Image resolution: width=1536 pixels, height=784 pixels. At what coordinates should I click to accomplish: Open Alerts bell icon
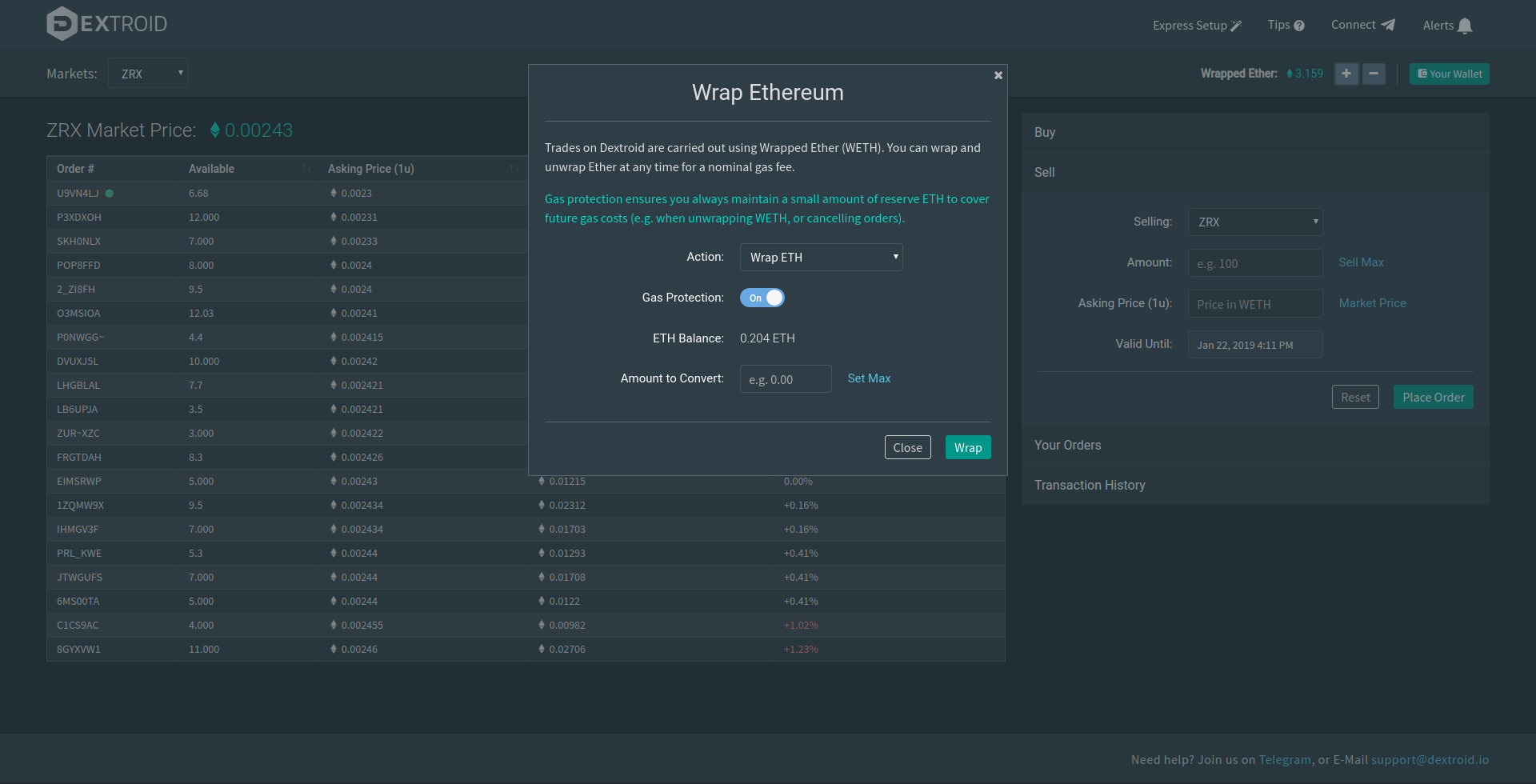1465,26
